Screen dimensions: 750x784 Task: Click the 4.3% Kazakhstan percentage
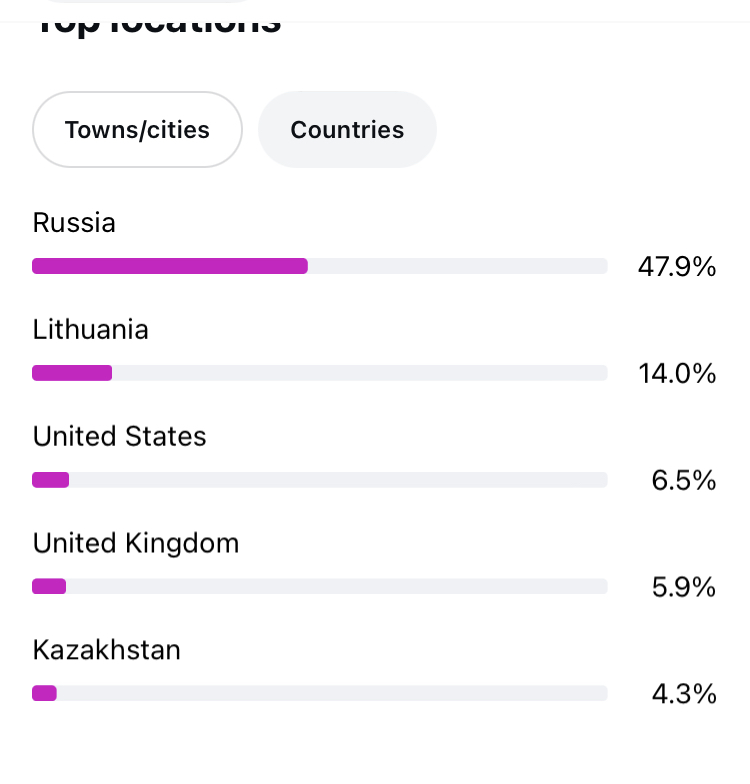tap(684, 694)
